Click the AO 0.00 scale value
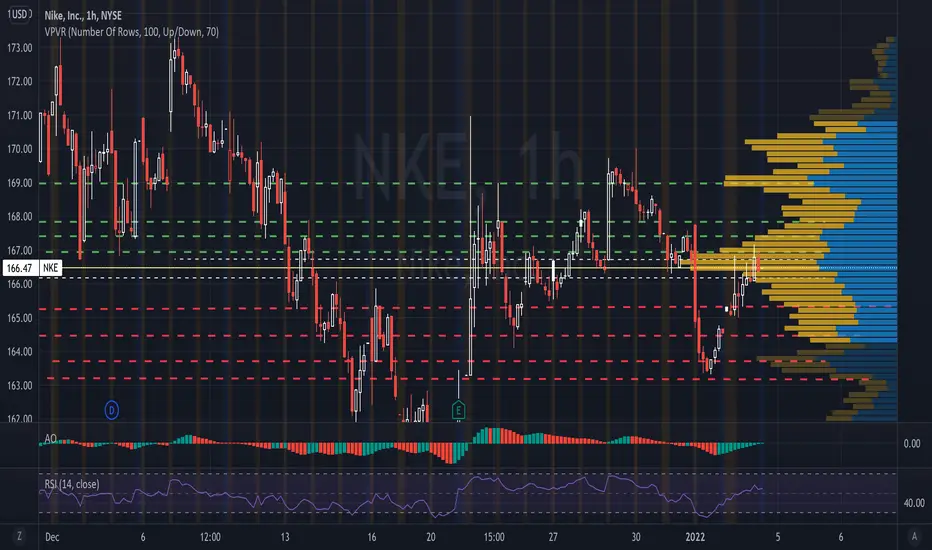932x550 pixels. [912, 444]
